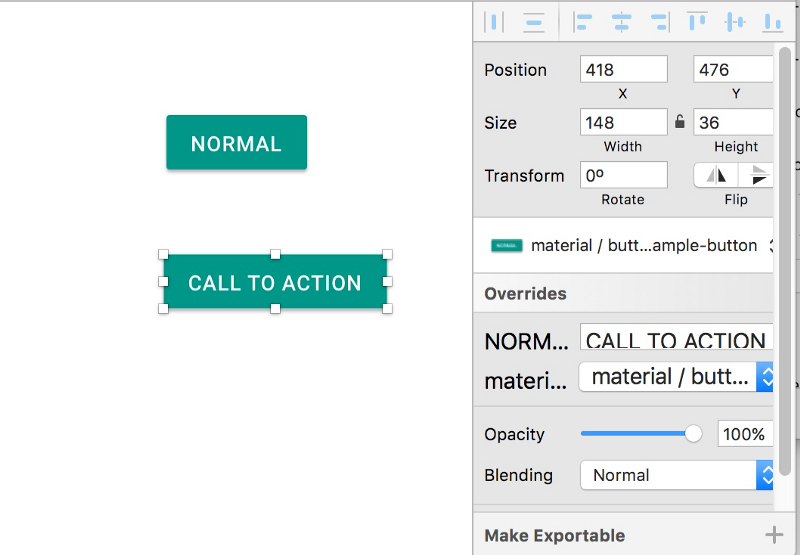Viewport: 800px width, 555px height.
Task: Flip the layer horizontally
Action: [x=717, y=175]
